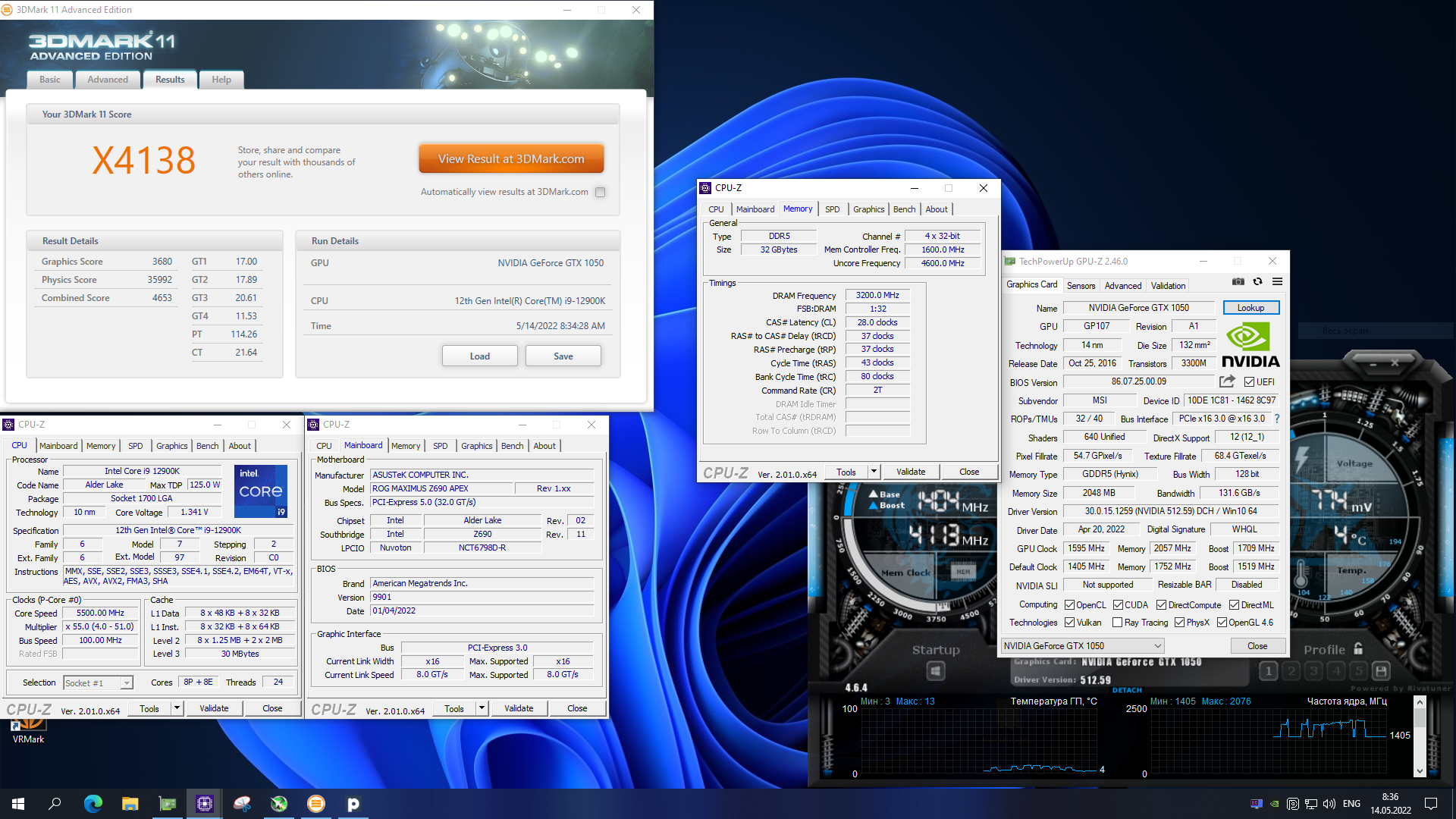
Task: Click the BIOS export share icon in GPU-Z
Action: 1227,381
